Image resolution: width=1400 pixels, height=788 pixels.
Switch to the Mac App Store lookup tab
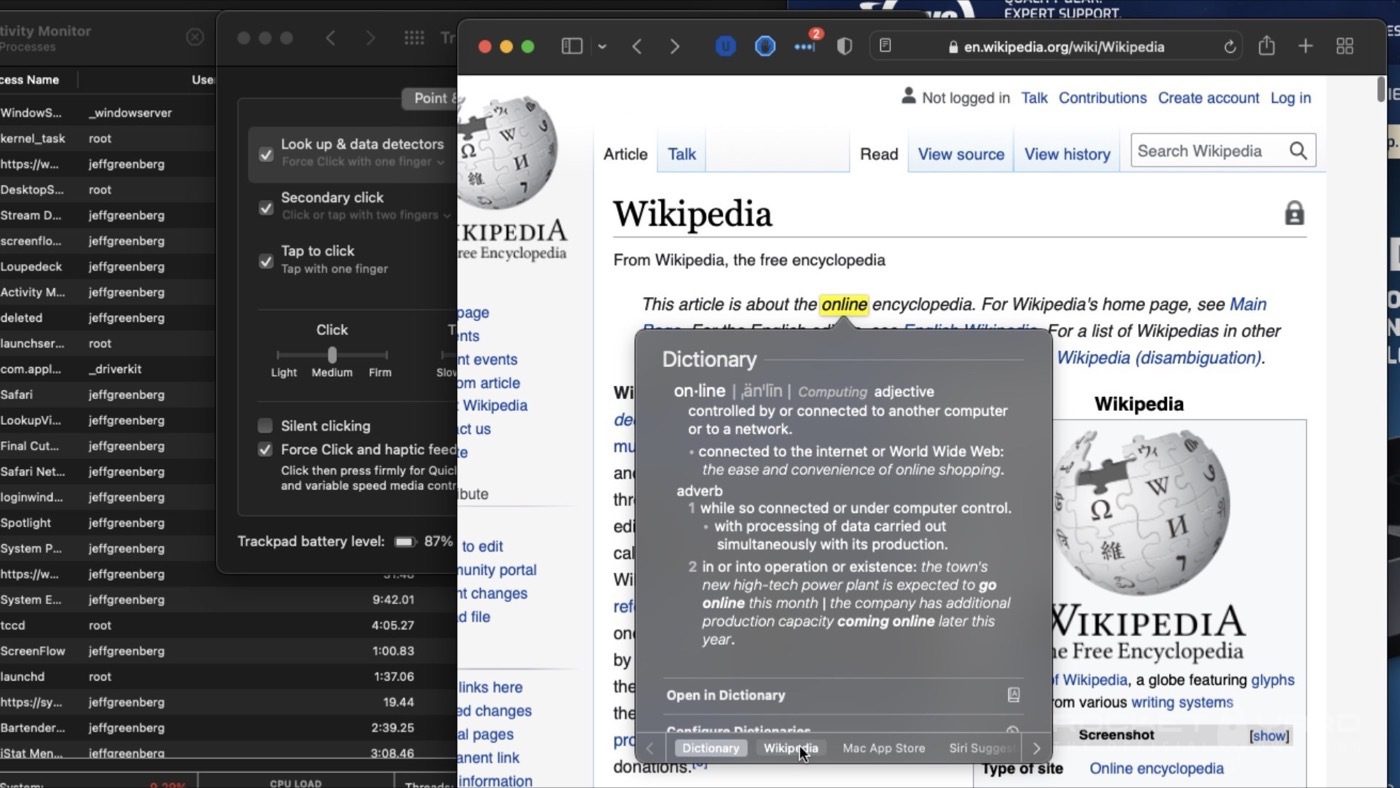coord(883,748)
